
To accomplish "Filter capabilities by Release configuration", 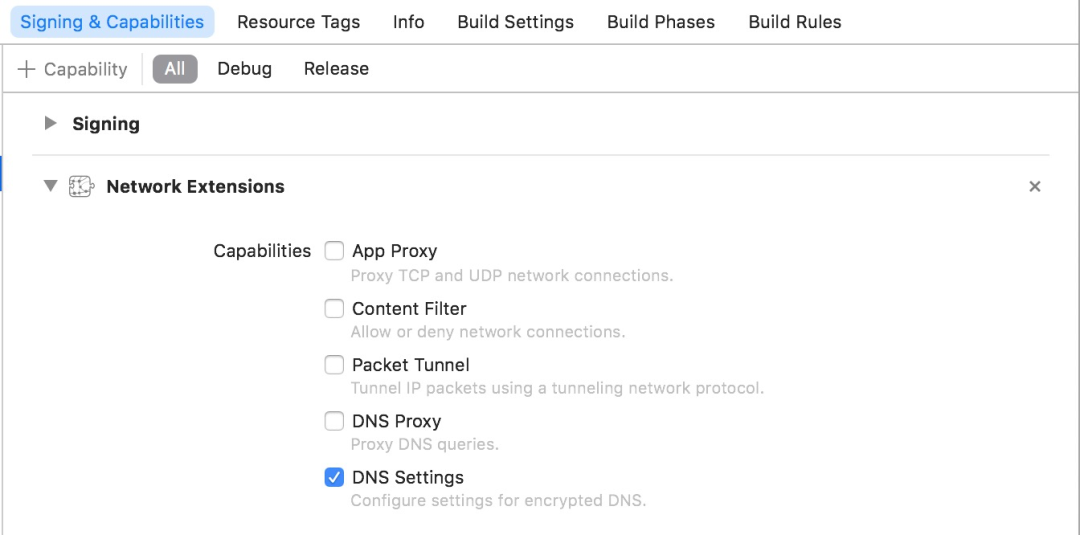I will (x=336, y=69).
